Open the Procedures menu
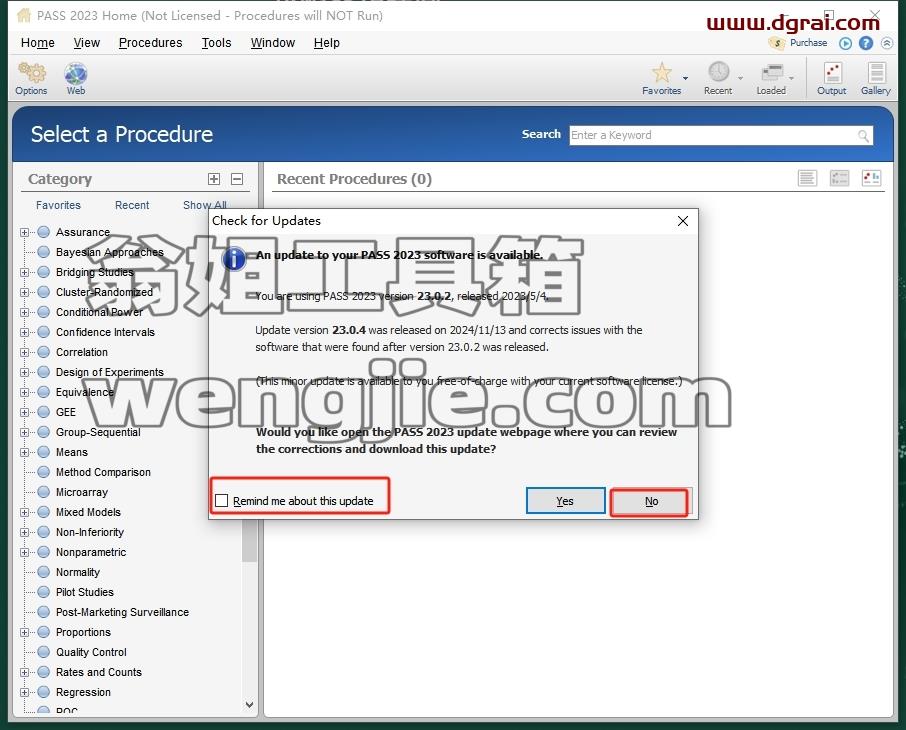The width and height of the screenshot is (906, 730). point(150,43)
